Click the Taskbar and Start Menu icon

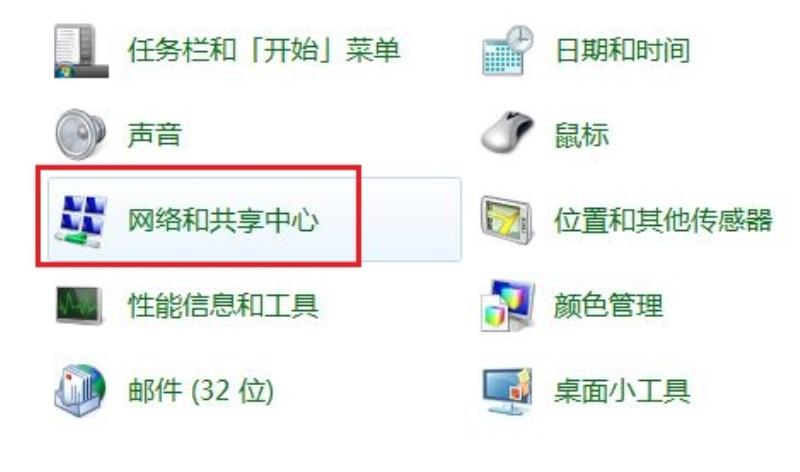(x=81, y=51)
